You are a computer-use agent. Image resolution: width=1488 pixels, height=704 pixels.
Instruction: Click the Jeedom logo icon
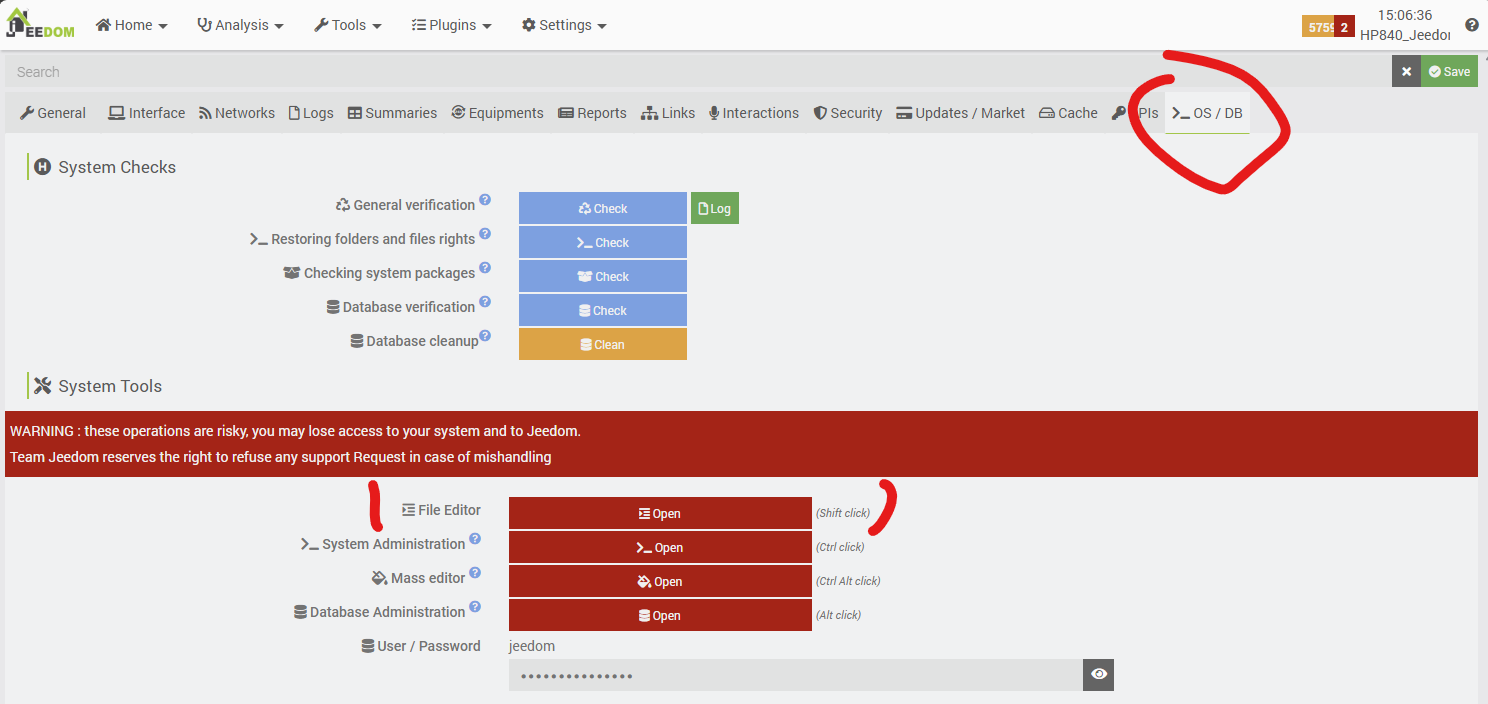tap(40, 24)
